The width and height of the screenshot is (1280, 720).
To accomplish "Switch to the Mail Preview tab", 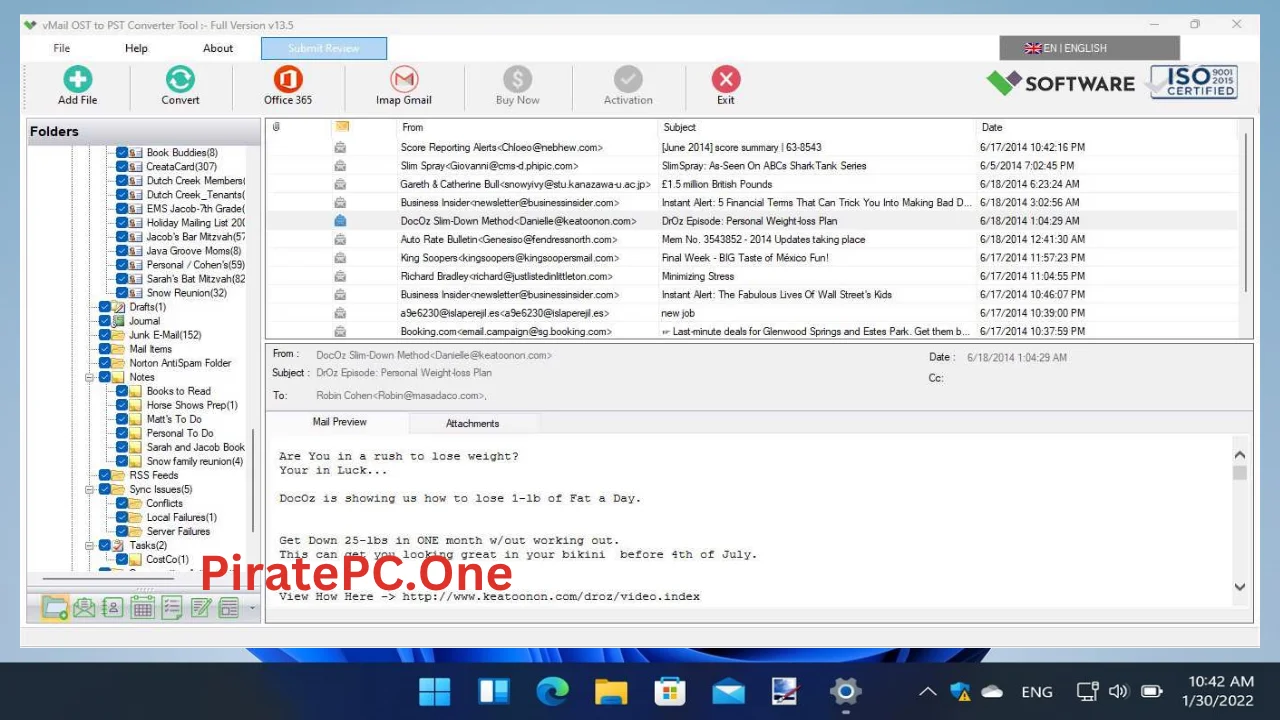I will click(x=339, y=422).
